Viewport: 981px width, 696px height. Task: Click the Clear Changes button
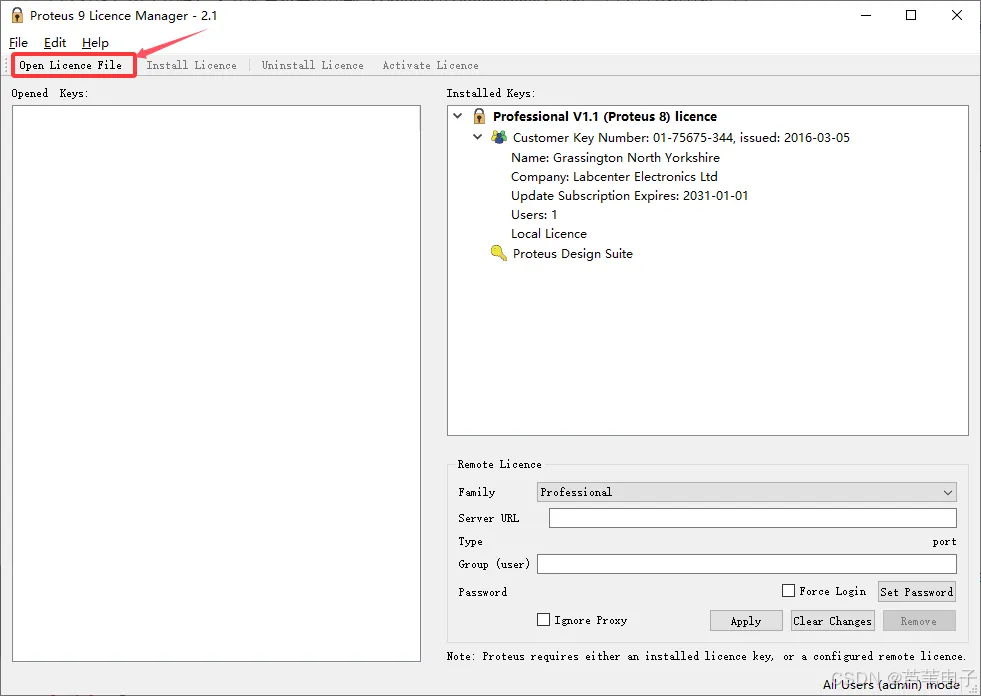(x=832, y=621)
